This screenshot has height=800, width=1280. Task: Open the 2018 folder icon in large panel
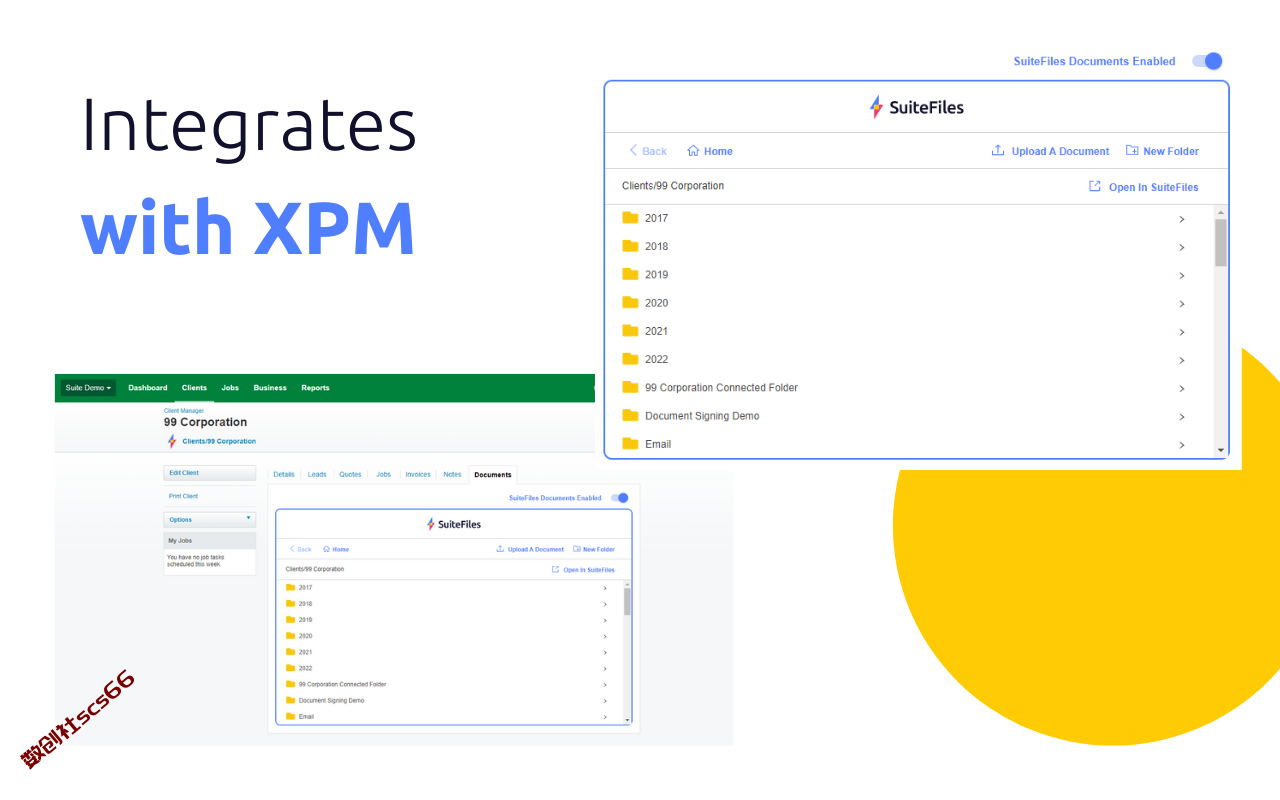pos(630,245)
